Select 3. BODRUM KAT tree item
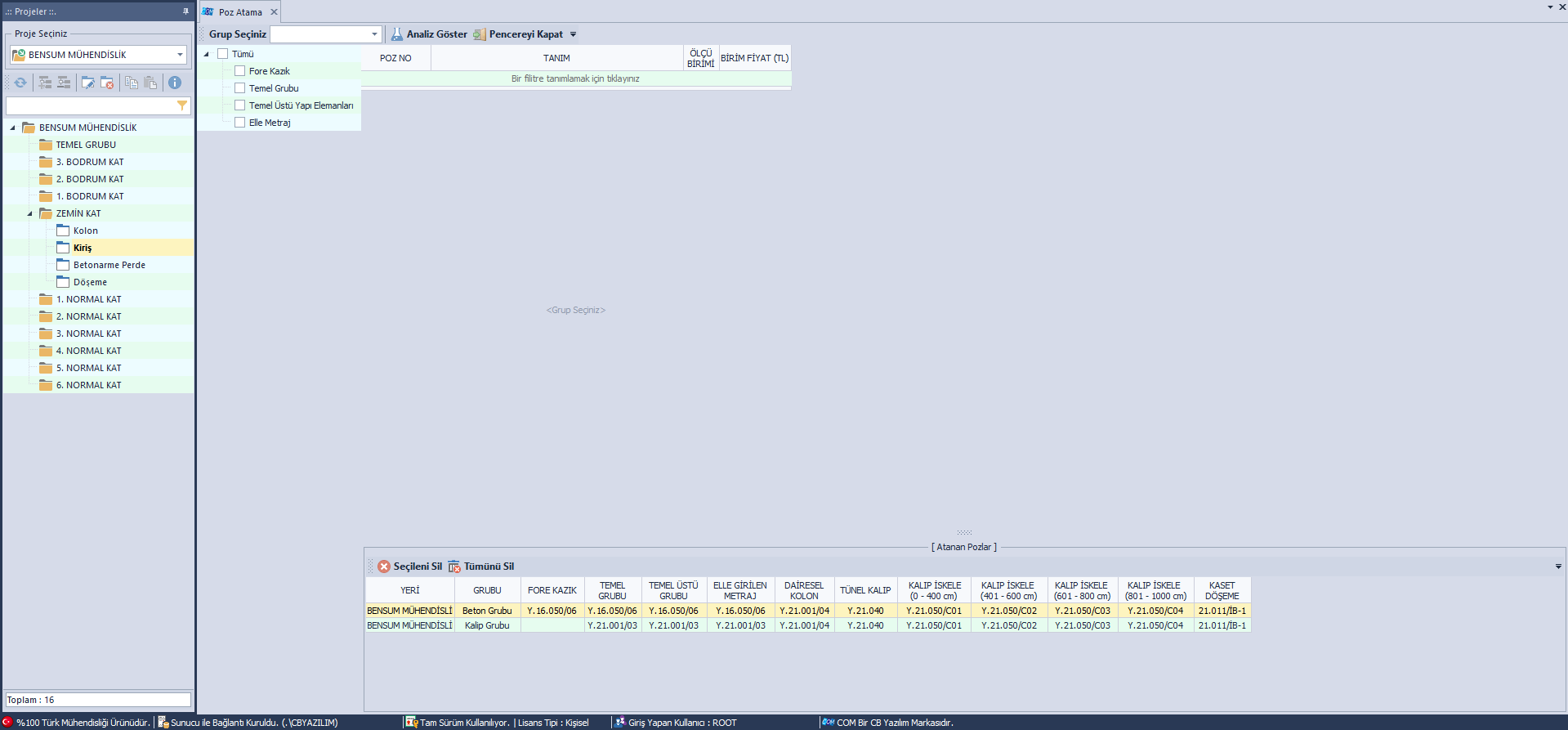The image size is (1568, 730). pos(90,162)
